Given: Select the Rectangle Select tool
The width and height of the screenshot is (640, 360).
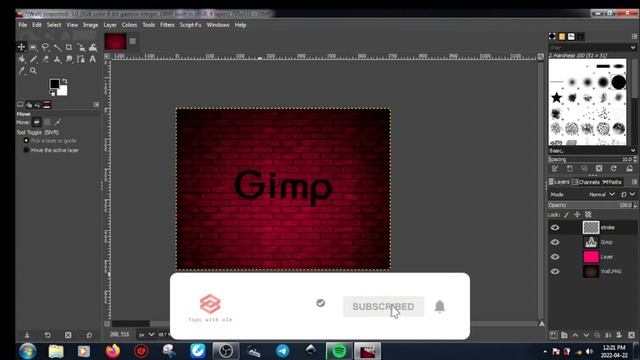Looking at the screenshot, I should pyautogui.click(x=33, y=47).
